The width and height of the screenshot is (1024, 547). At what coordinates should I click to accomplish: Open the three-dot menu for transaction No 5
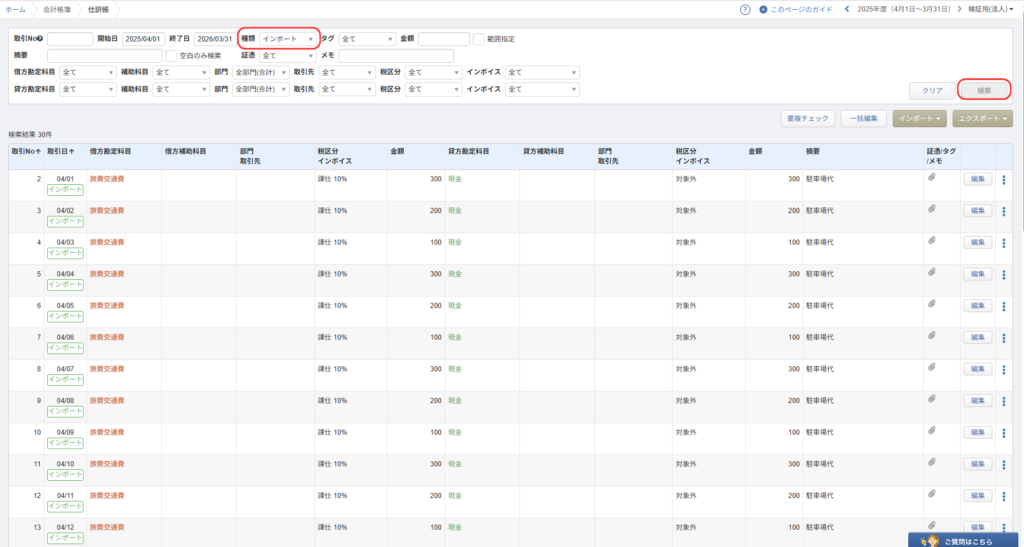click(1003, 276)
